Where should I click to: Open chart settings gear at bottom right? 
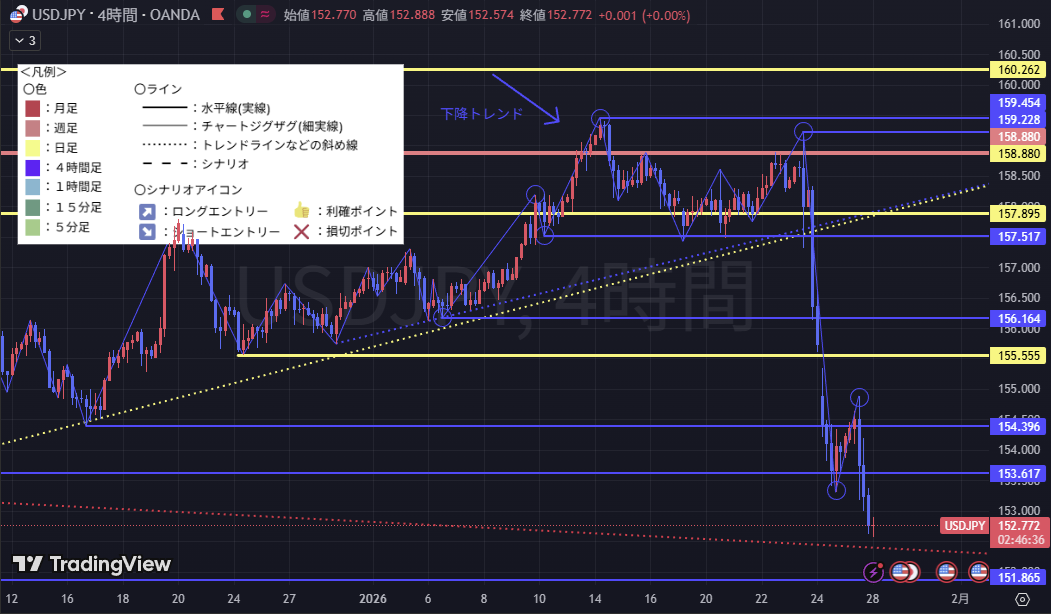point(1021,599)
